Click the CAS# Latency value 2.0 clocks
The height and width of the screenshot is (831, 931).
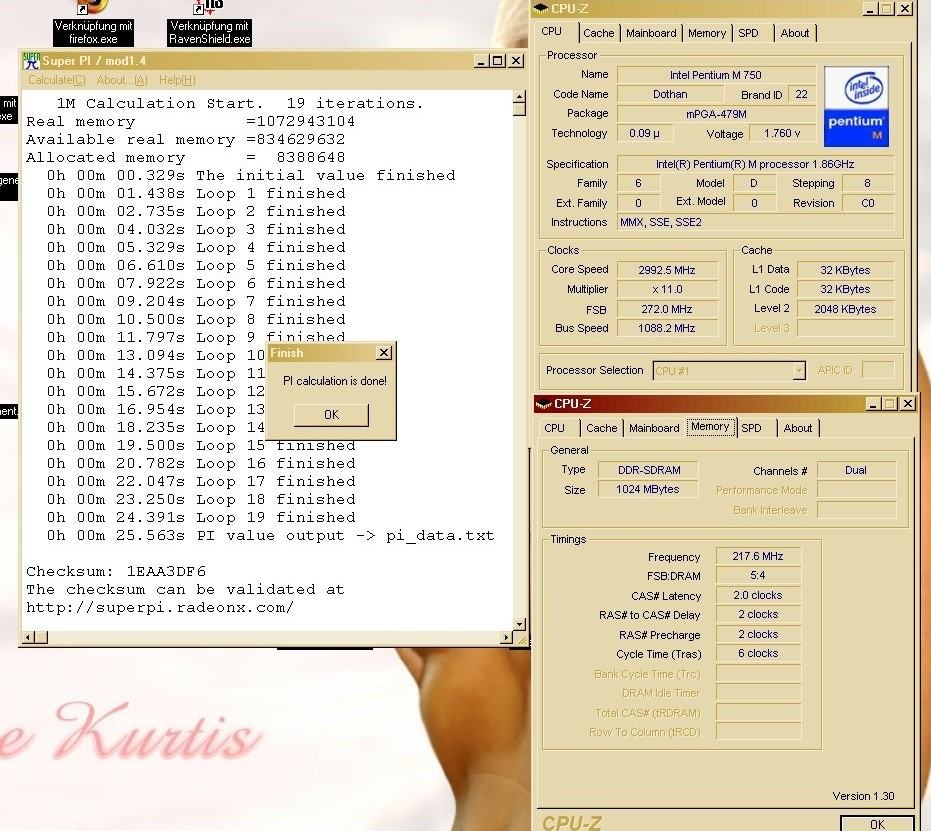click(758, 595)
